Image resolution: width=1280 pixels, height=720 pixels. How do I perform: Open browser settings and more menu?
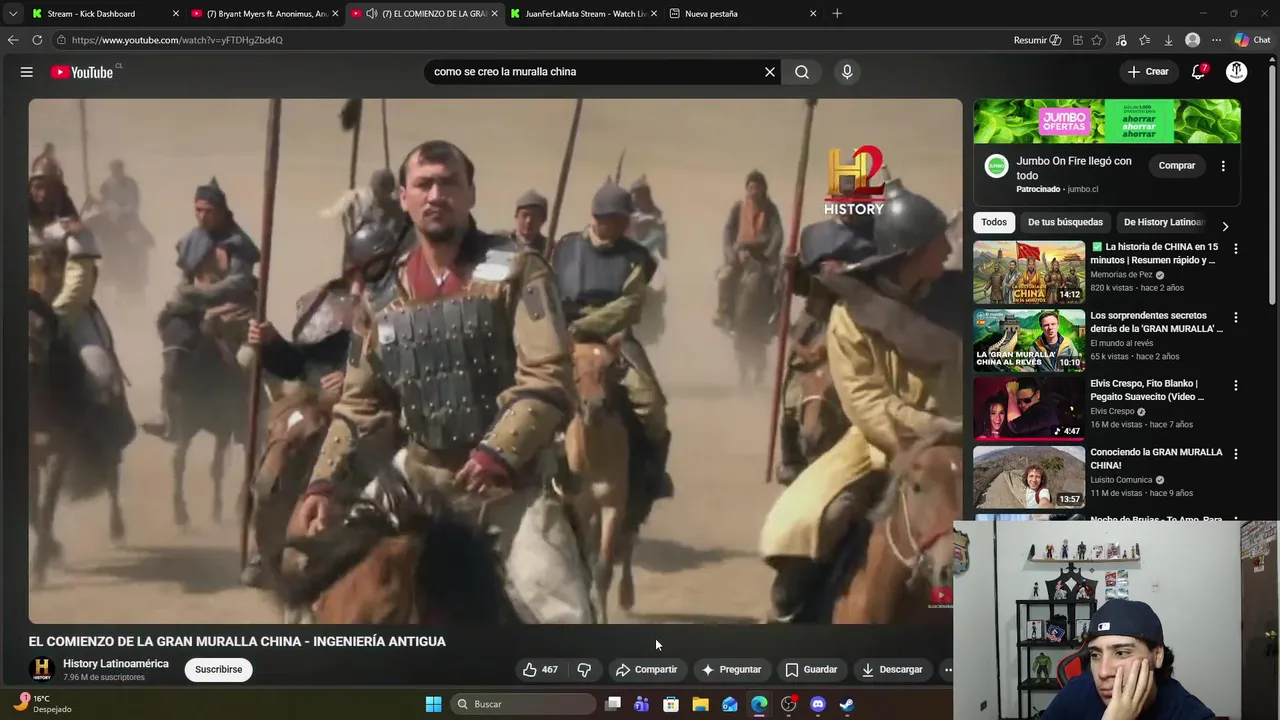click(1216, 40)
